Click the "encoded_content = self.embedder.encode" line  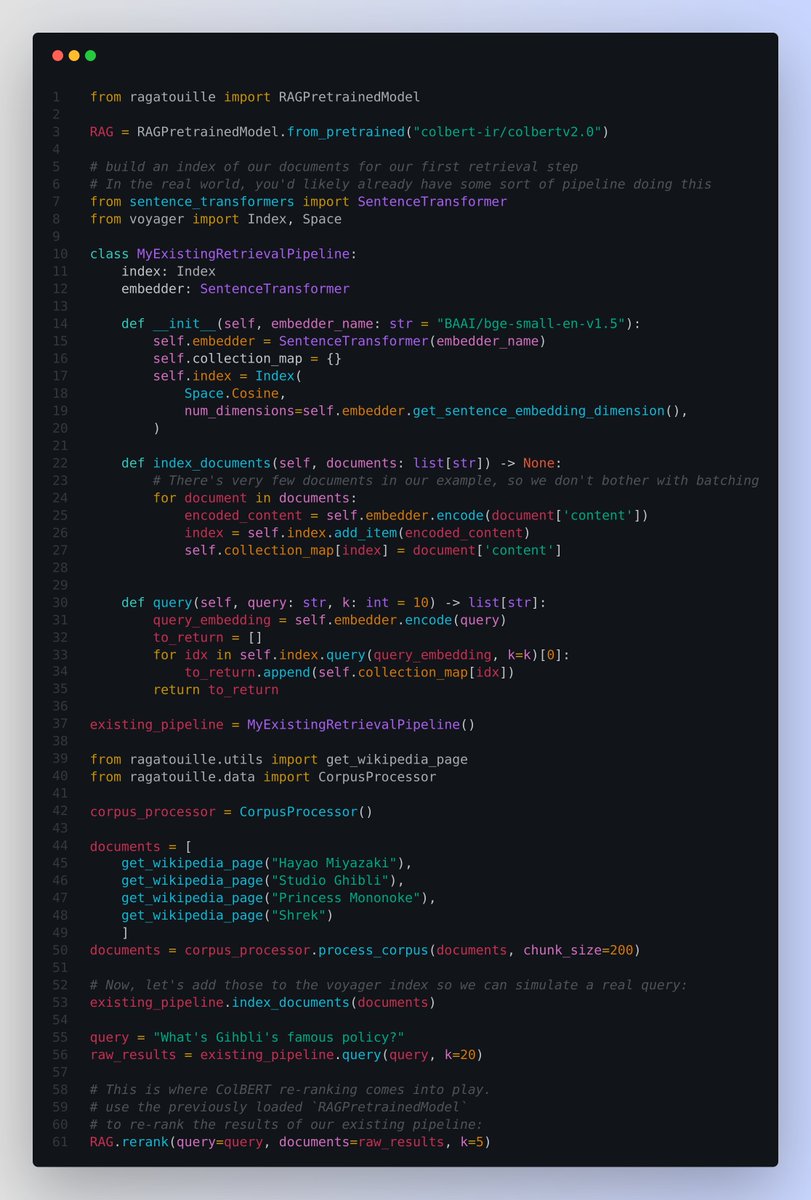(x=417, y=515)
